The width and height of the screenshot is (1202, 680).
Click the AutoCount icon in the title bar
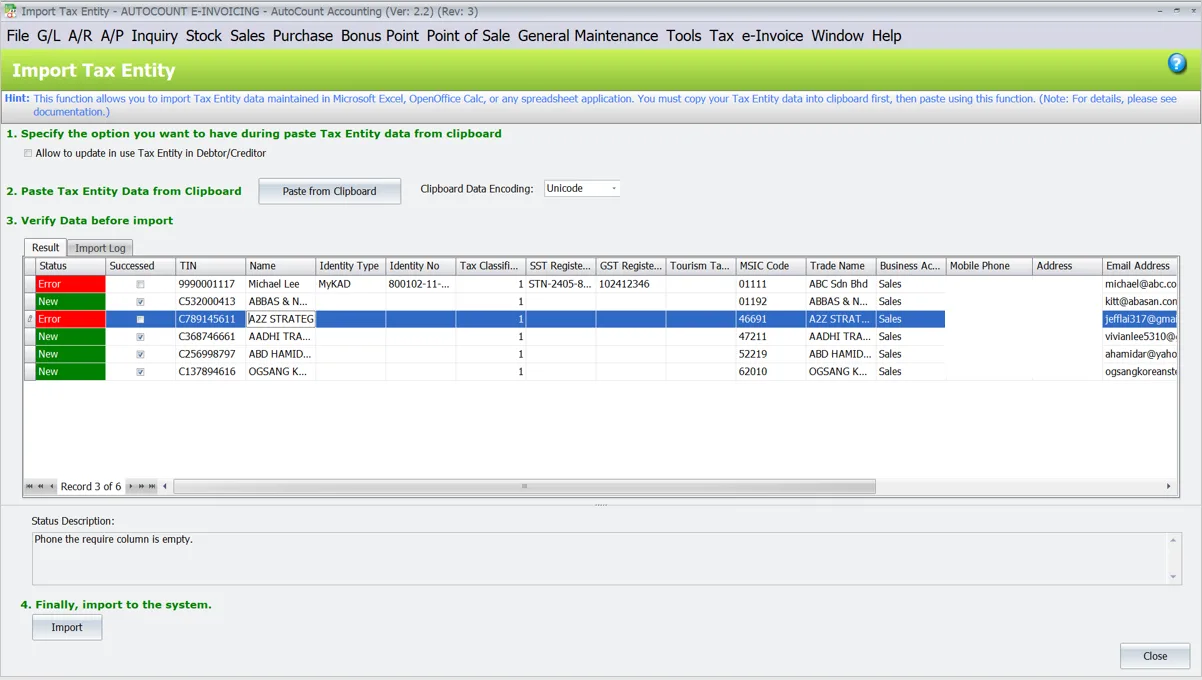pos(9,10)
